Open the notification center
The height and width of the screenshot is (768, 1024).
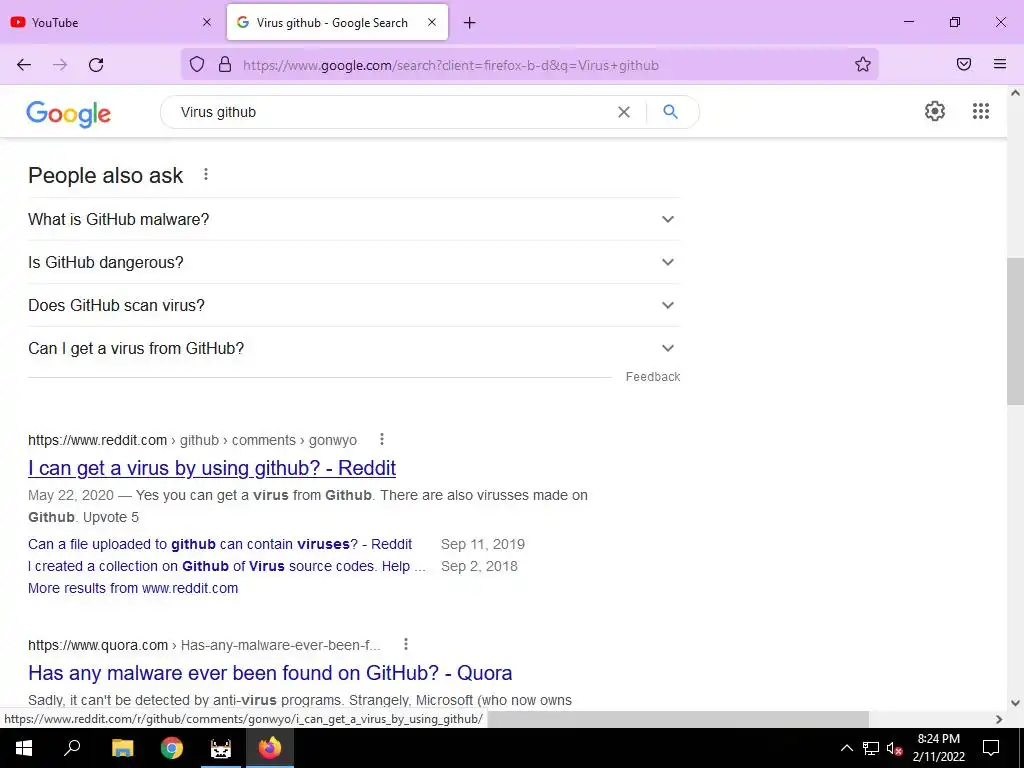pos(991,748)
